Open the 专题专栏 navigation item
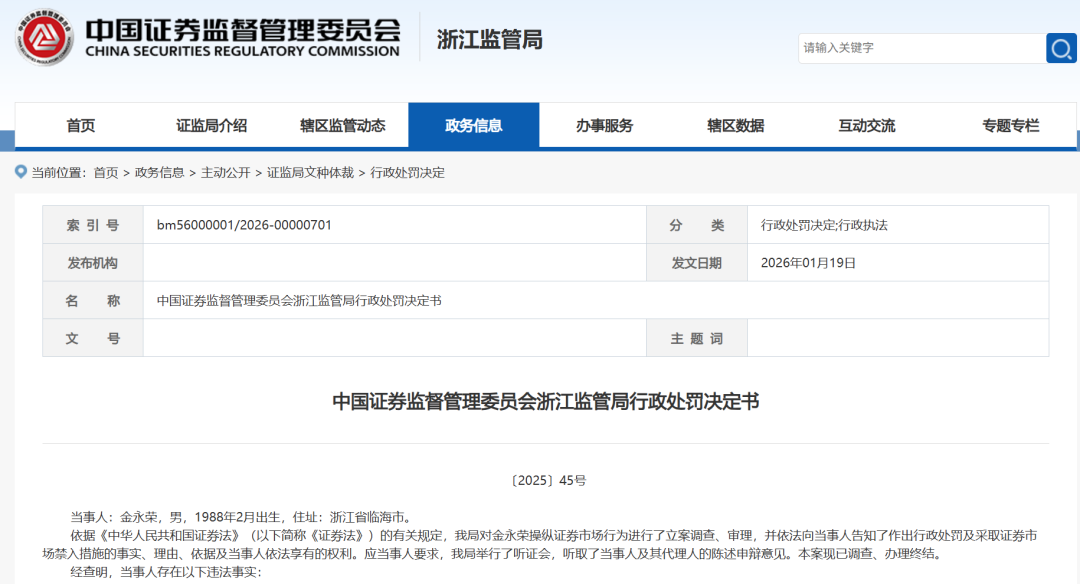1080x584 pixels. (1011, 124)
